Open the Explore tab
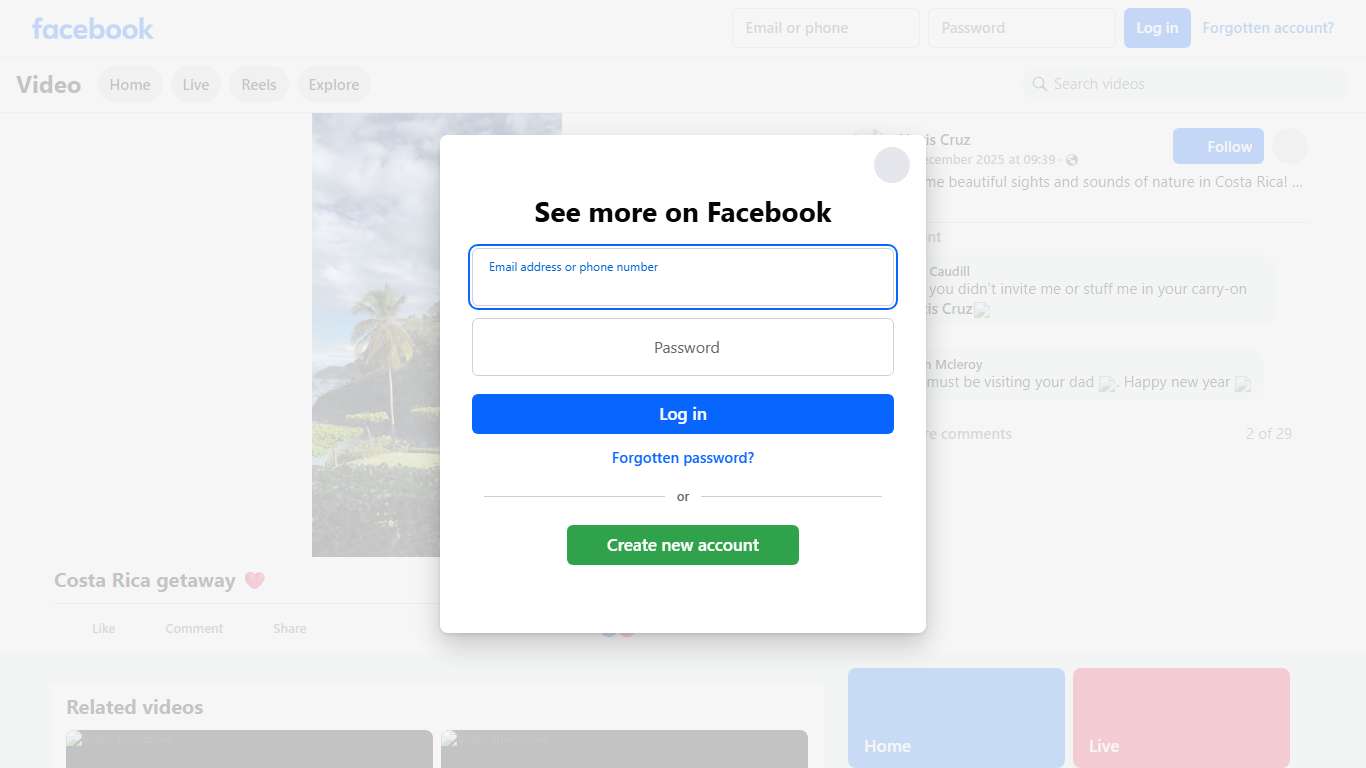Viewport: 1366px width, 768px height. pos(334,85)
